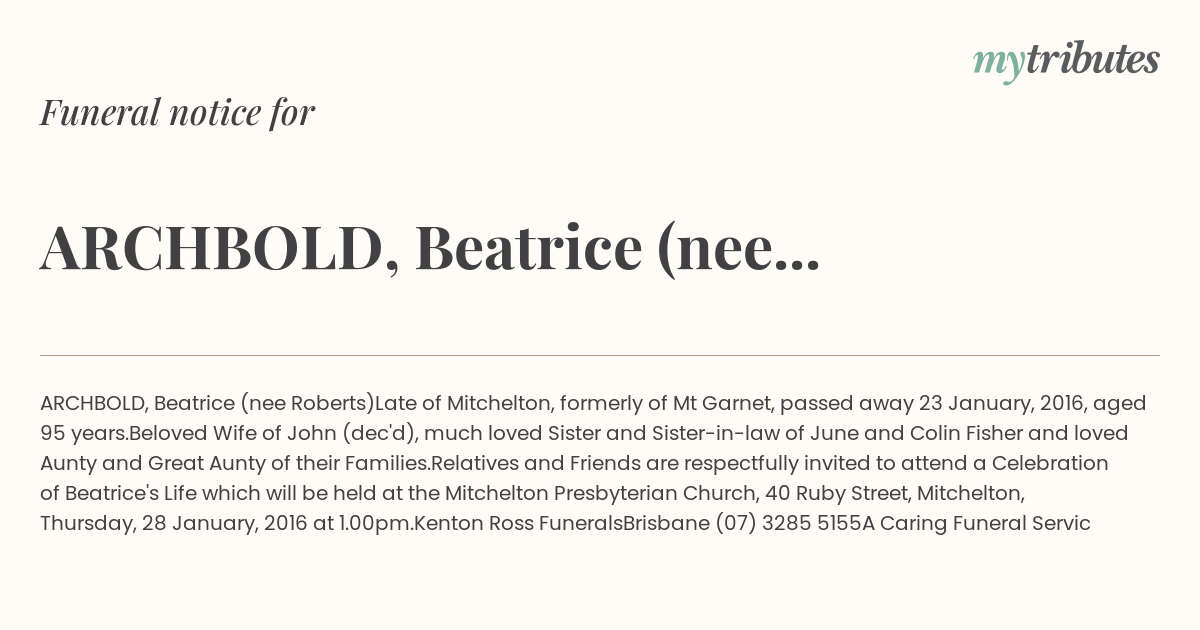Click 'tributes' in the logo
The width and height of the screenshot is (1200, 630).
1093,60
